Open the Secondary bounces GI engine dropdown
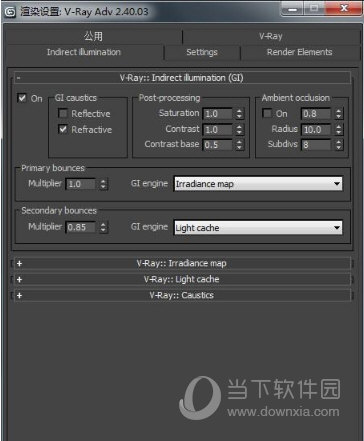This screenshot has height=441, width=364. [258, 228]
